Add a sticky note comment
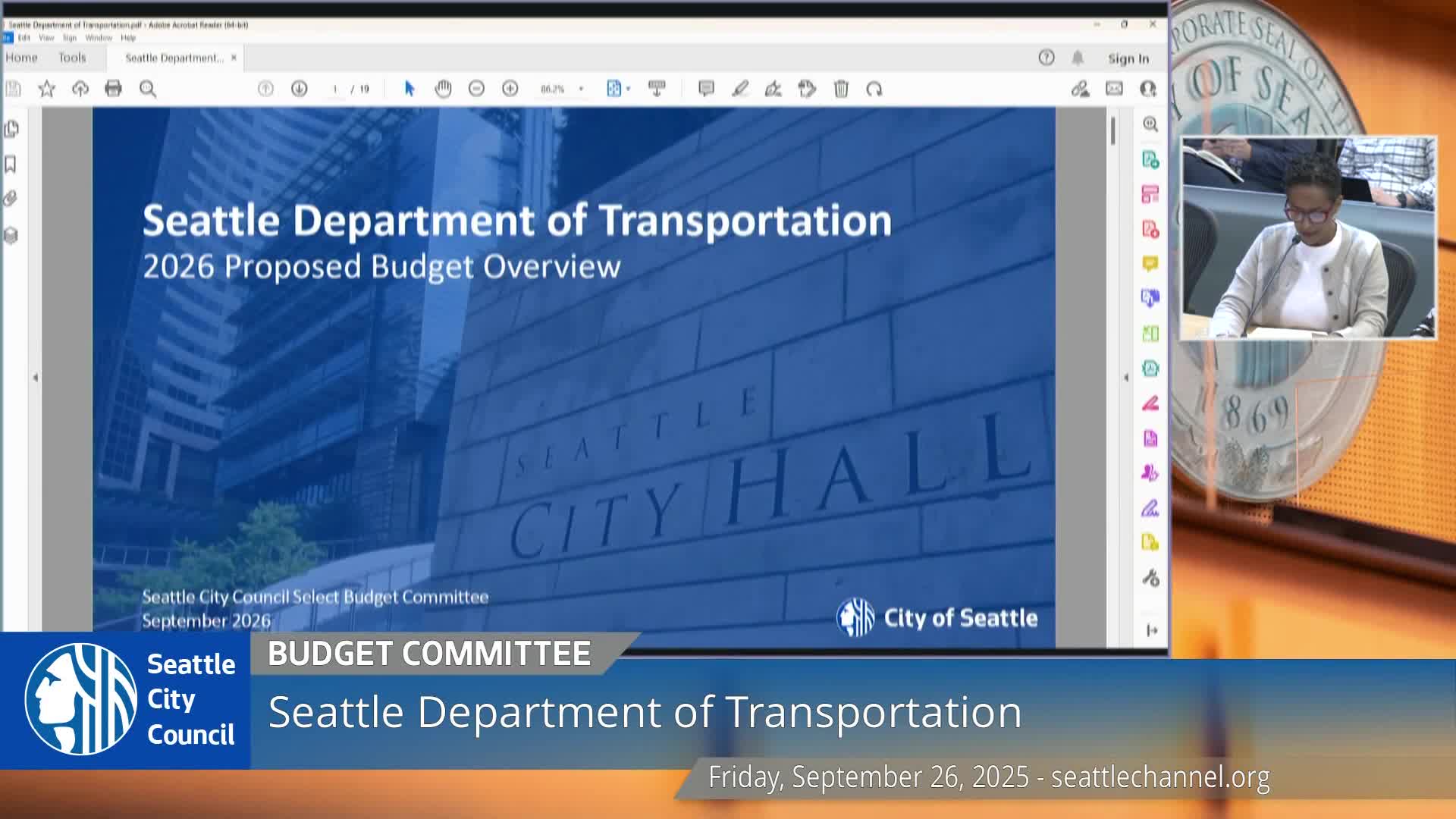1456x819 pixels. click(x=705, y=89)
